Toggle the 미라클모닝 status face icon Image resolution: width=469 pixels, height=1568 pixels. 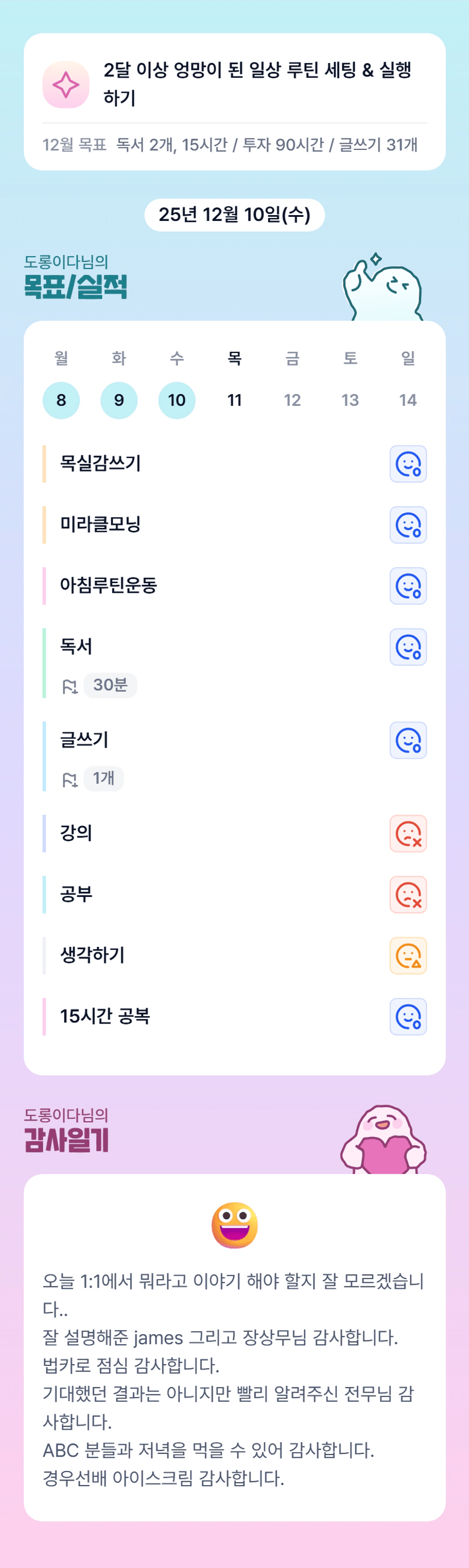(x=408, y=525)
